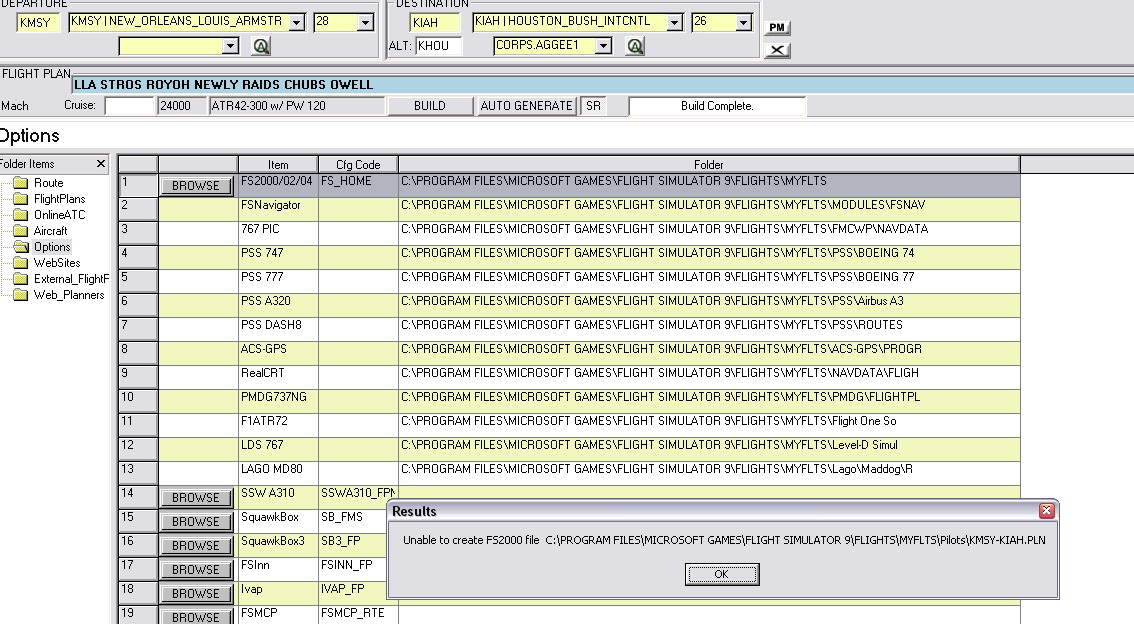This screenshot has height=624, width=1134.
Task: Click the FSNavigator item cell
Action: (x=278, y=209)
